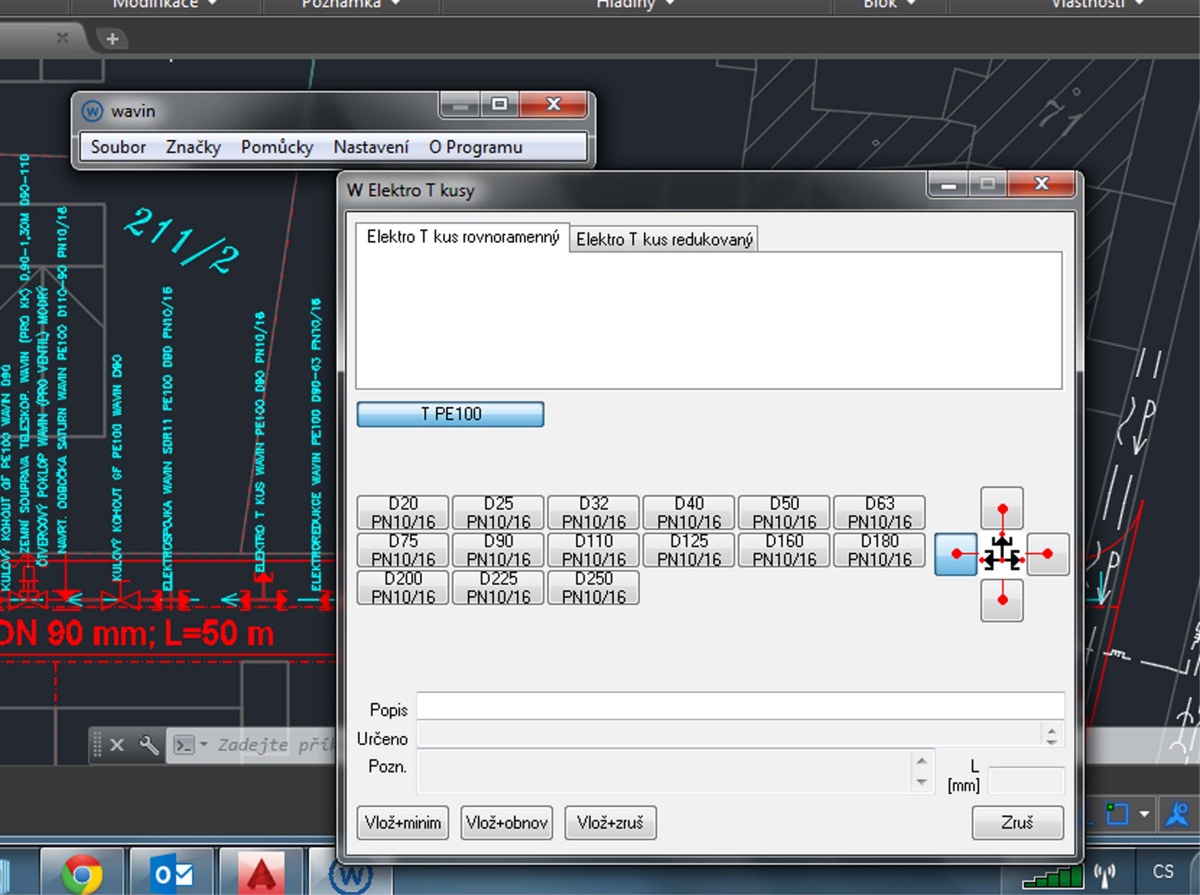Open Outlook from the taskbar
This screenshot has height=895, width=1200.
(172, 874)
